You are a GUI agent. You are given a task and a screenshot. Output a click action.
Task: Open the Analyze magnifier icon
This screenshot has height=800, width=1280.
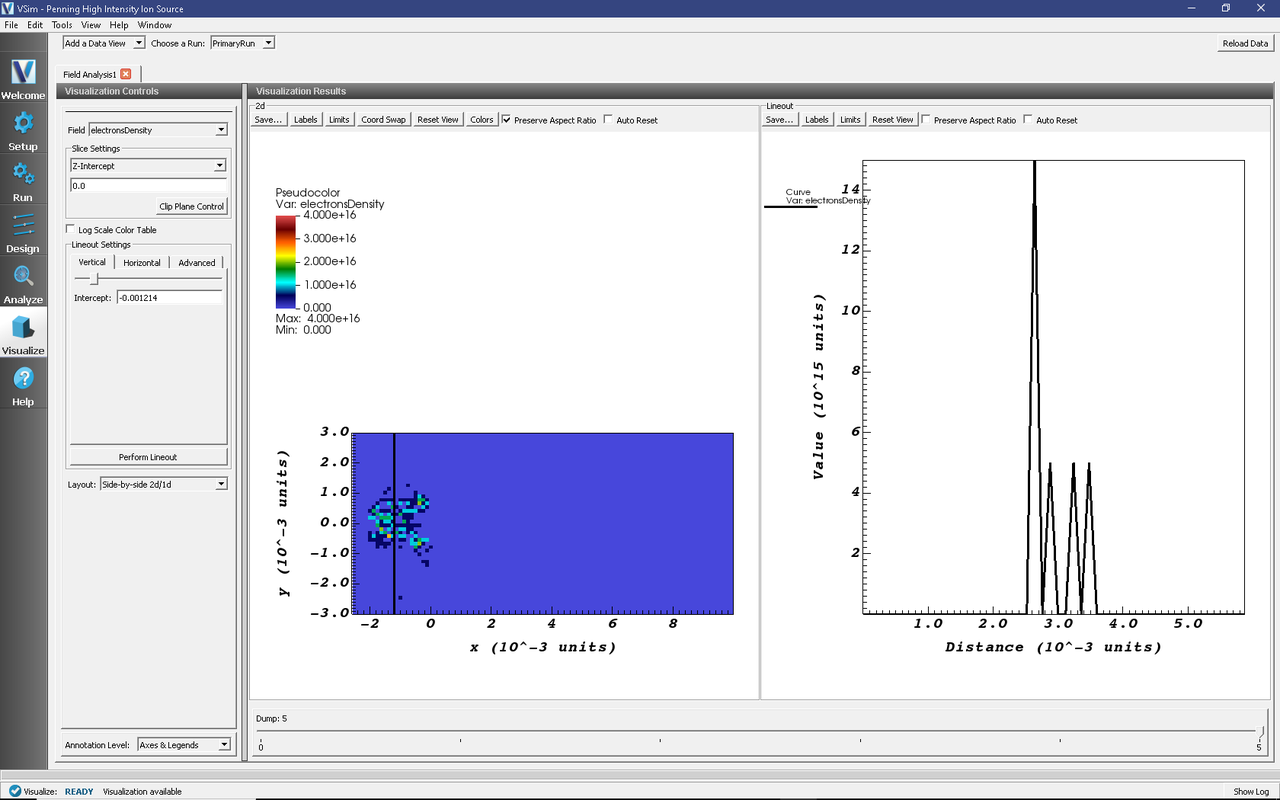pyautogui.click(x=23, y=276)
